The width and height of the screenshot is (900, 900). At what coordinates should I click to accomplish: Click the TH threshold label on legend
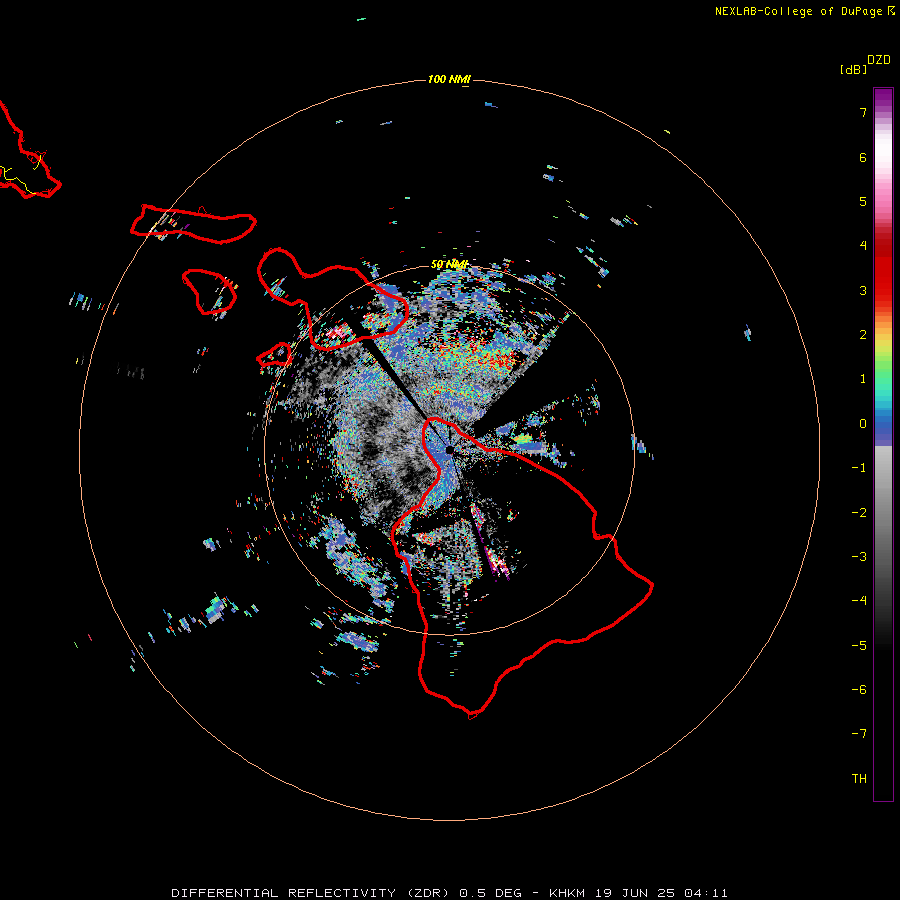point(859,779)
